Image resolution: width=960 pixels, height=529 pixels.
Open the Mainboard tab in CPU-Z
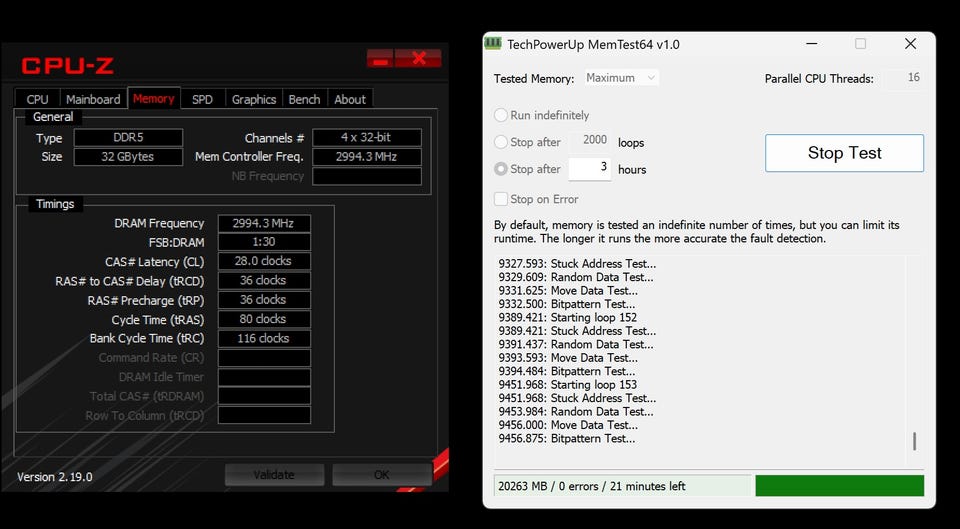pos(93,99)
